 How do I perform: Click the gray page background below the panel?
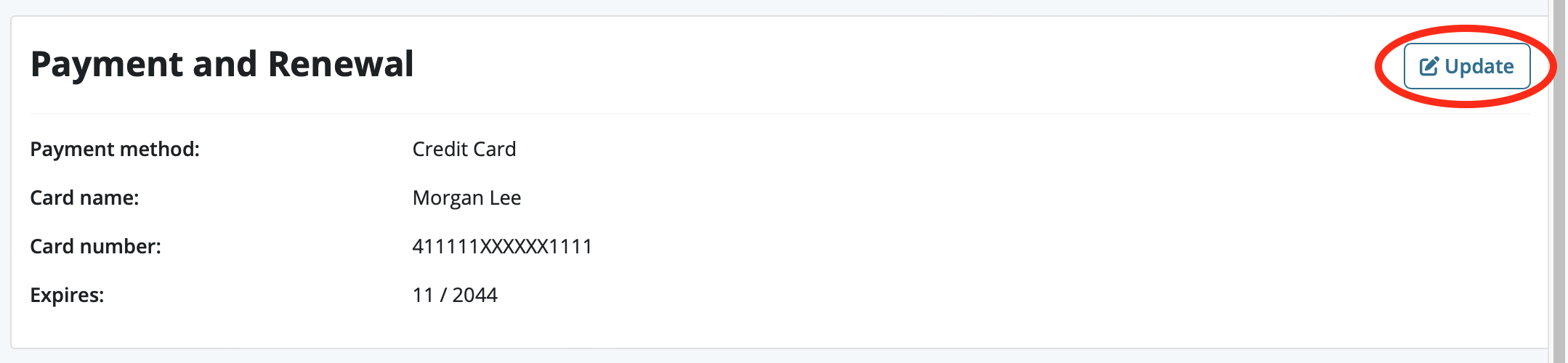pyautogui.click(x=727, y=356)
